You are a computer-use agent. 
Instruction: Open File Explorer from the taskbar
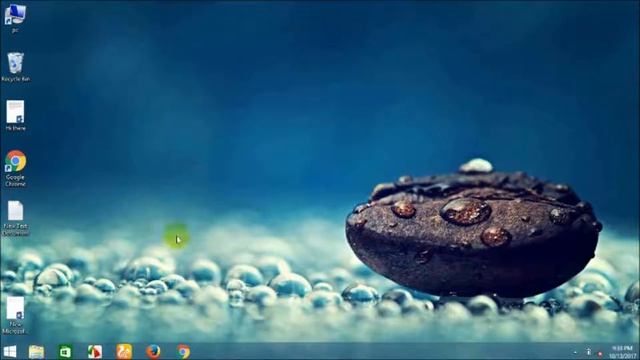[36, 351]
